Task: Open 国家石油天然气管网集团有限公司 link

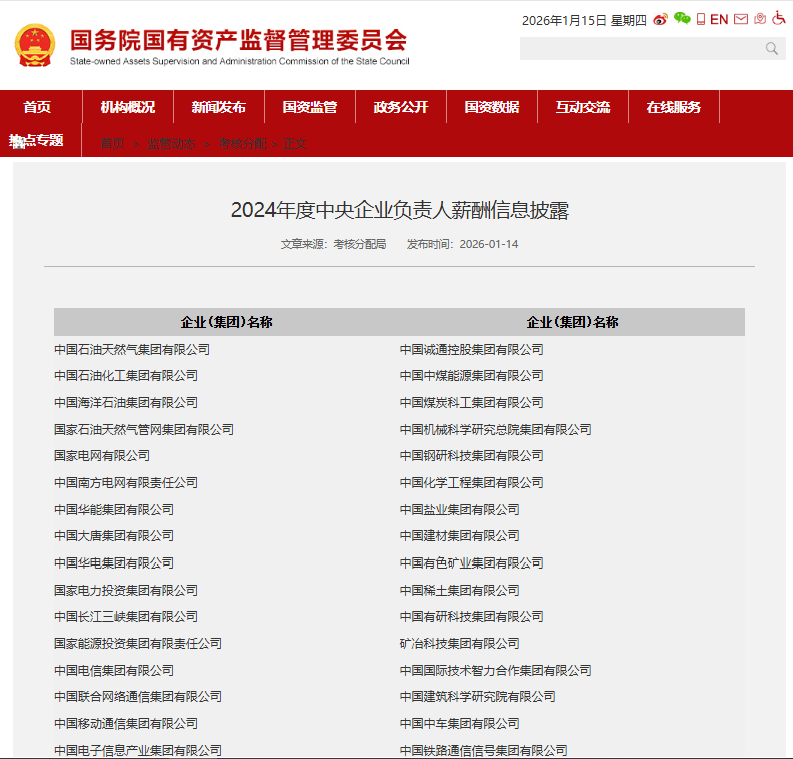Action: point(144,429)
